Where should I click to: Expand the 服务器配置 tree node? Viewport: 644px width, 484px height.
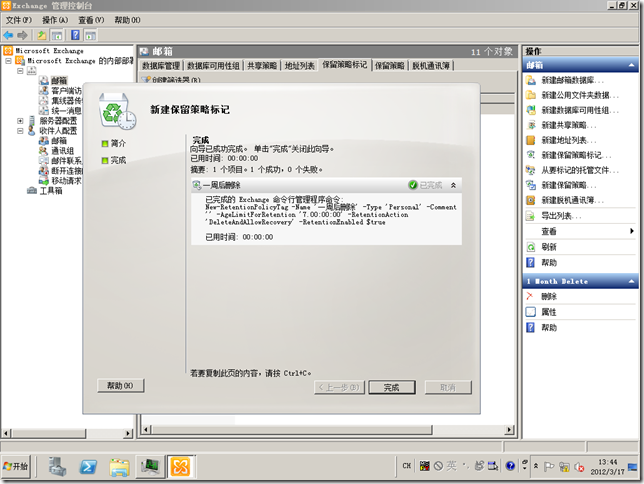coord(20,120)
